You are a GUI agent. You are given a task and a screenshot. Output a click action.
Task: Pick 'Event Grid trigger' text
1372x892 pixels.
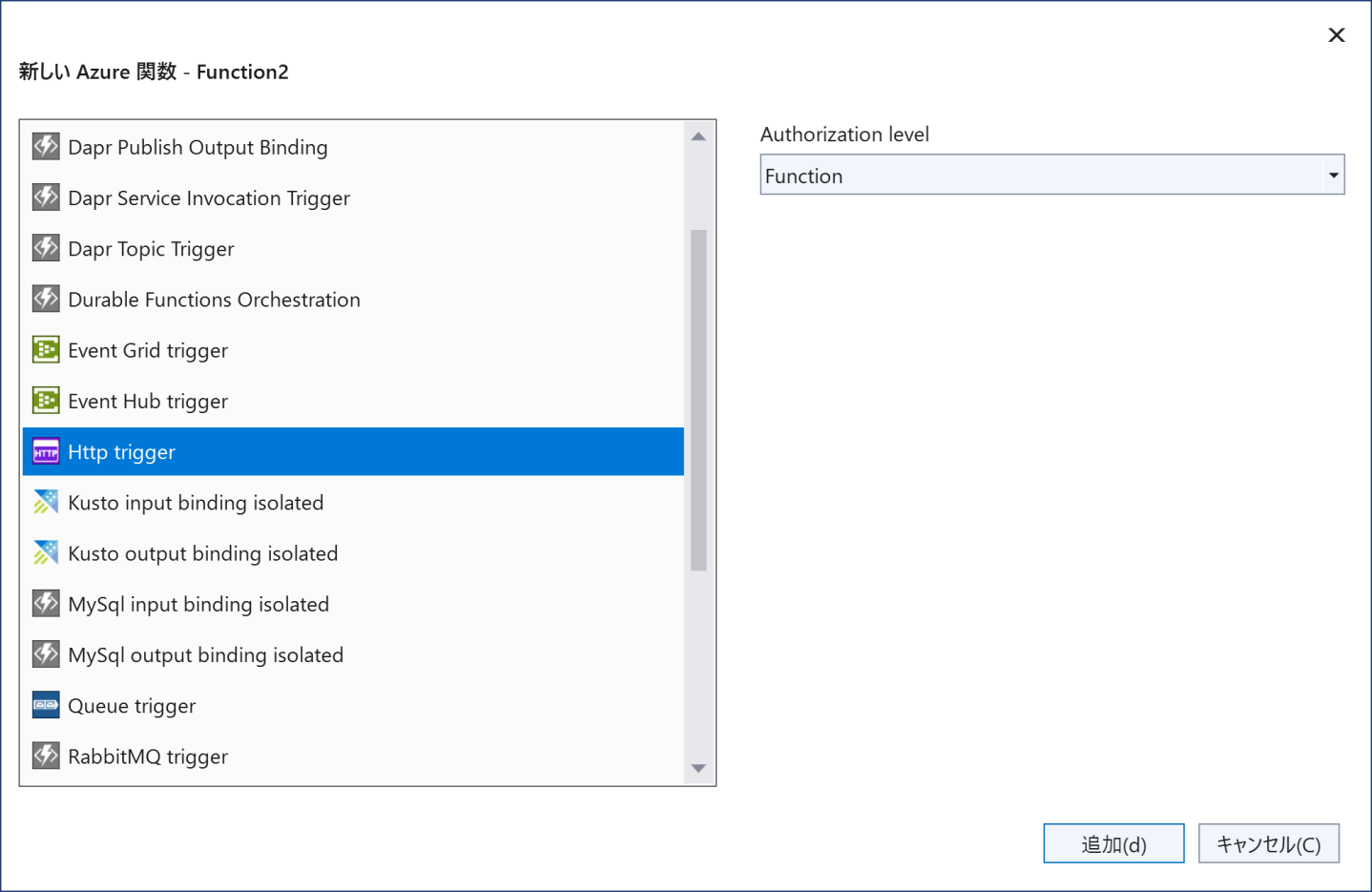pos(148,350)
